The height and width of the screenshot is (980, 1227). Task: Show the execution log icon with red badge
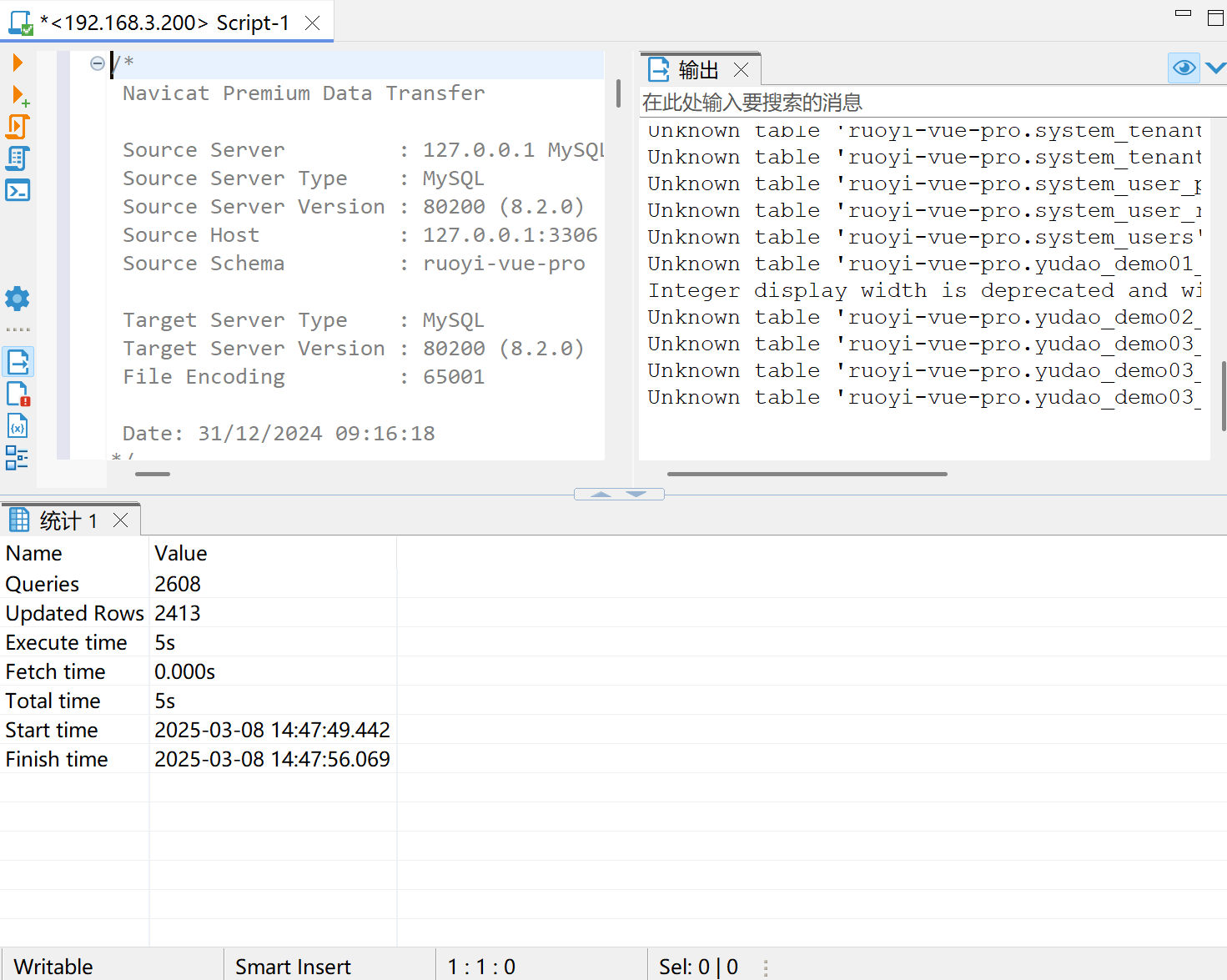(18, 394)
